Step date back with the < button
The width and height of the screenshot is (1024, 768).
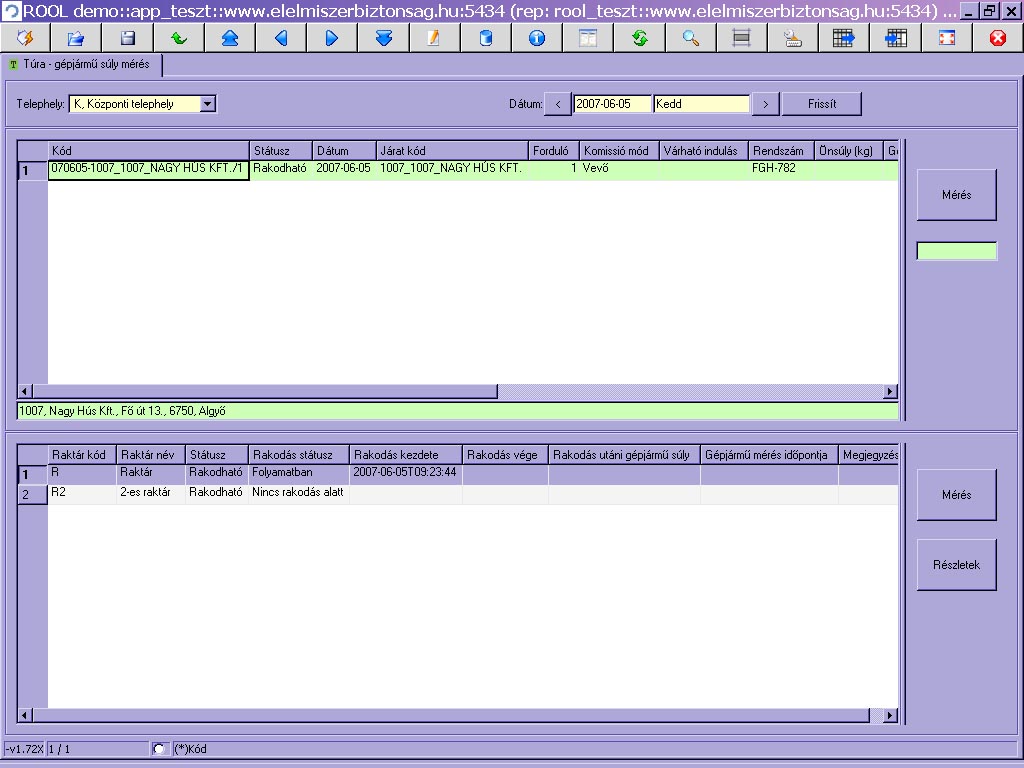click(x=558, y=104)
